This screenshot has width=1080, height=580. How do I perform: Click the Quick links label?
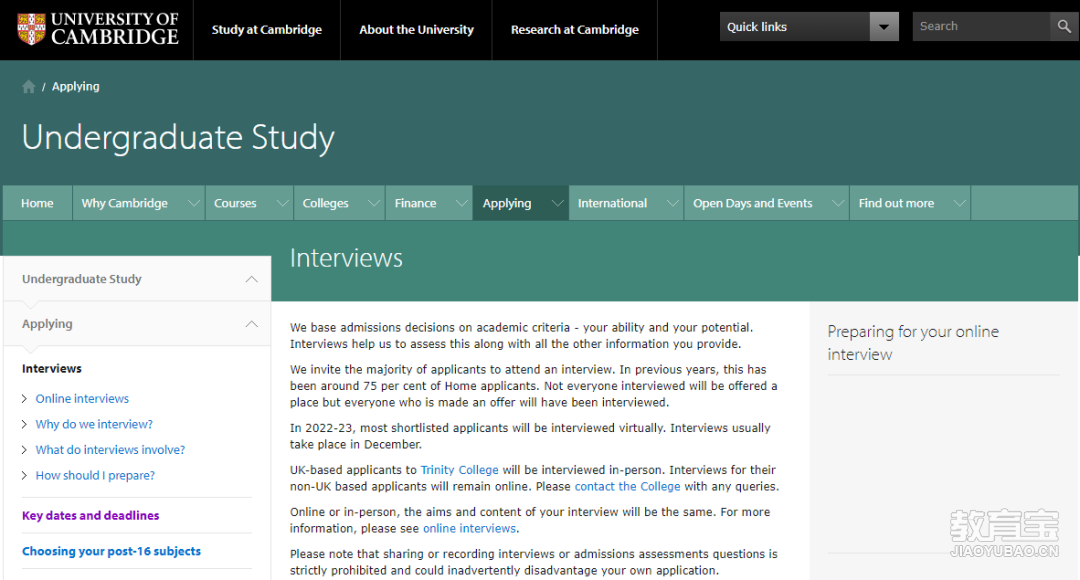pos(756,27)
